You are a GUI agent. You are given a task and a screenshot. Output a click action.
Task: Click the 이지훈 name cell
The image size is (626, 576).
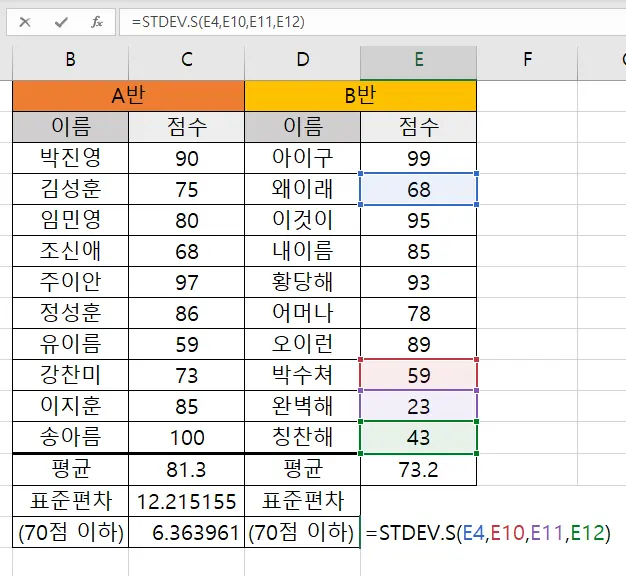pos(71,406)
